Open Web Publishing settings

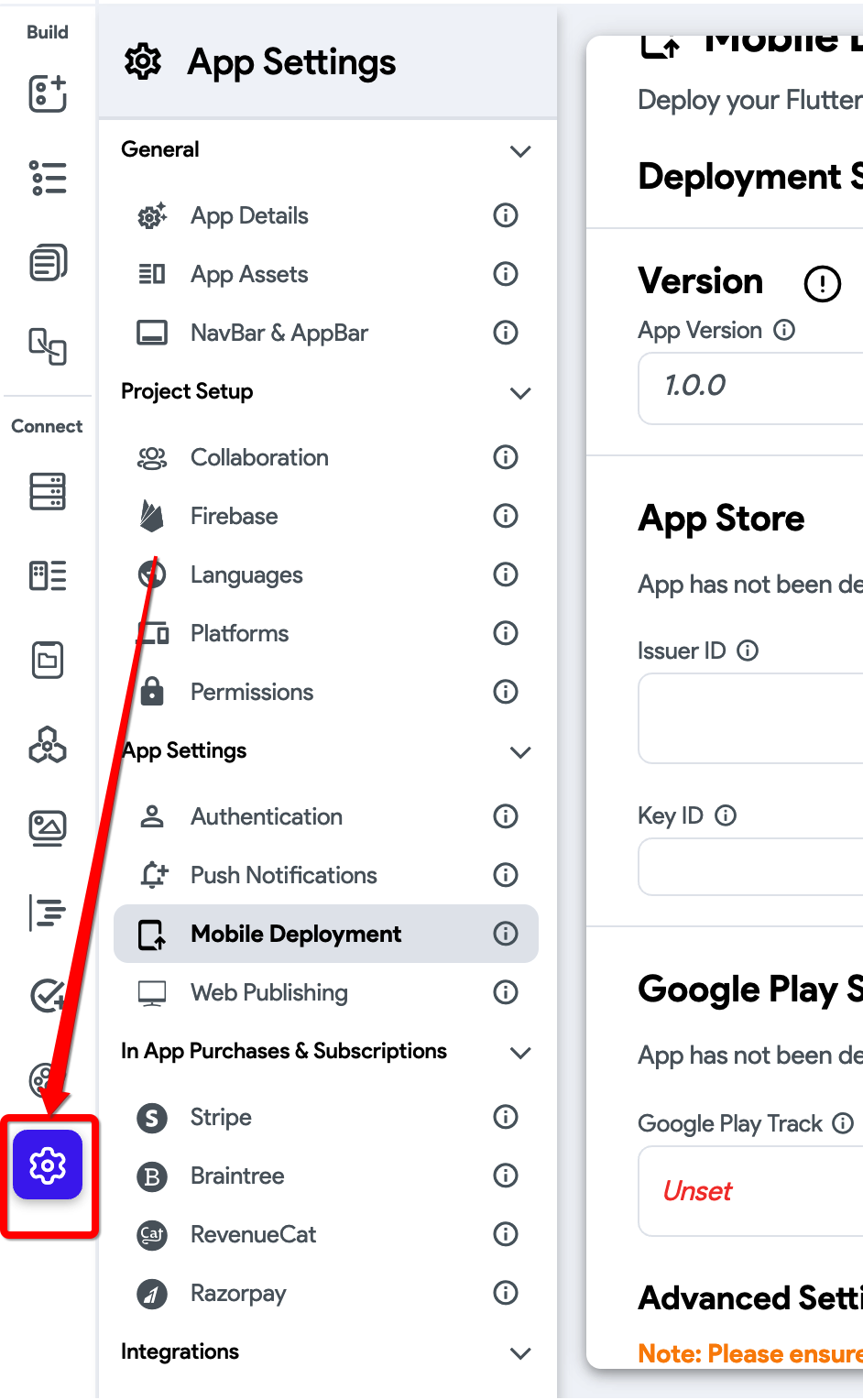(x=326, y=992)
